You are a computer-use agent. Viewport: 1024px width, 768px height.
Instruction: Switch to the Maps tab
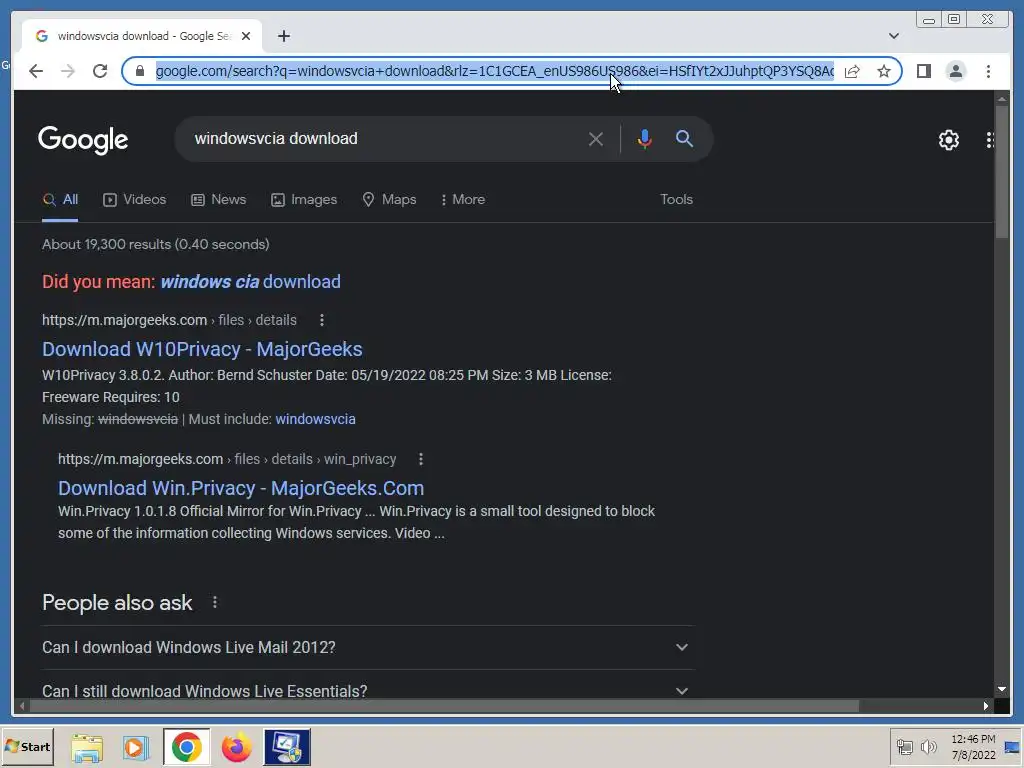tap(389, 200)
